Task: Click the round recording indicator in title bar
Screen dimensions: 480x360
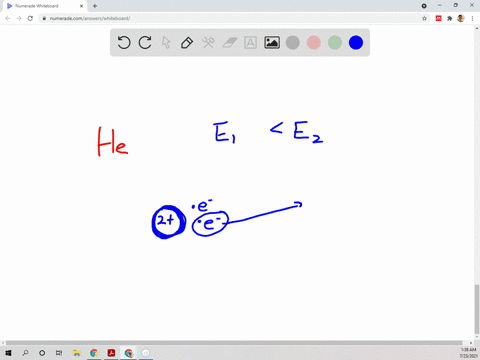Action: [424, 6]
